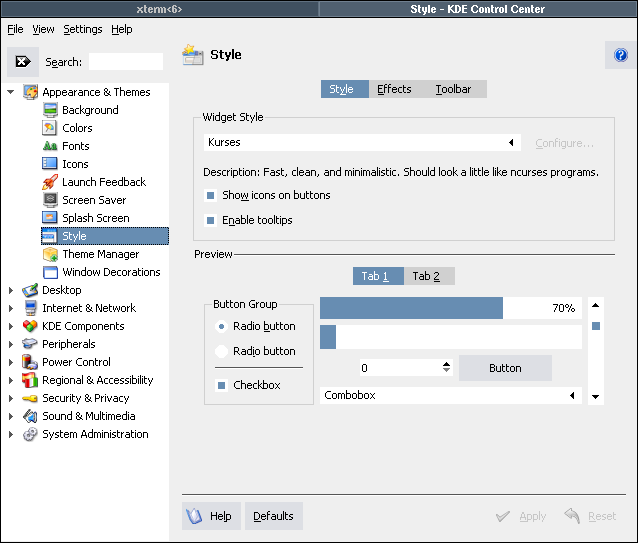Select the second unselected Radio button in preview
Viewport: 638px width, 543px height.
coord(221,351)
